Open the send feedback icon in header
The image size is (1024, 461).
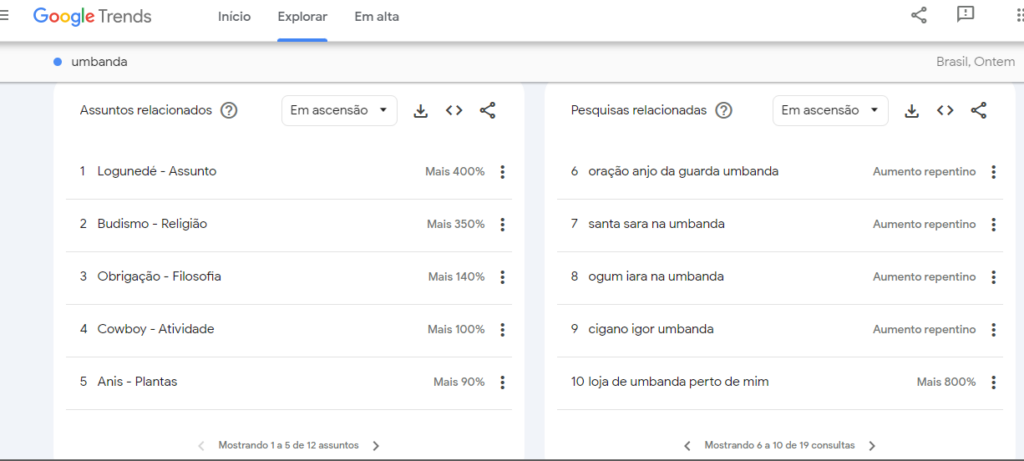(965, 15)
